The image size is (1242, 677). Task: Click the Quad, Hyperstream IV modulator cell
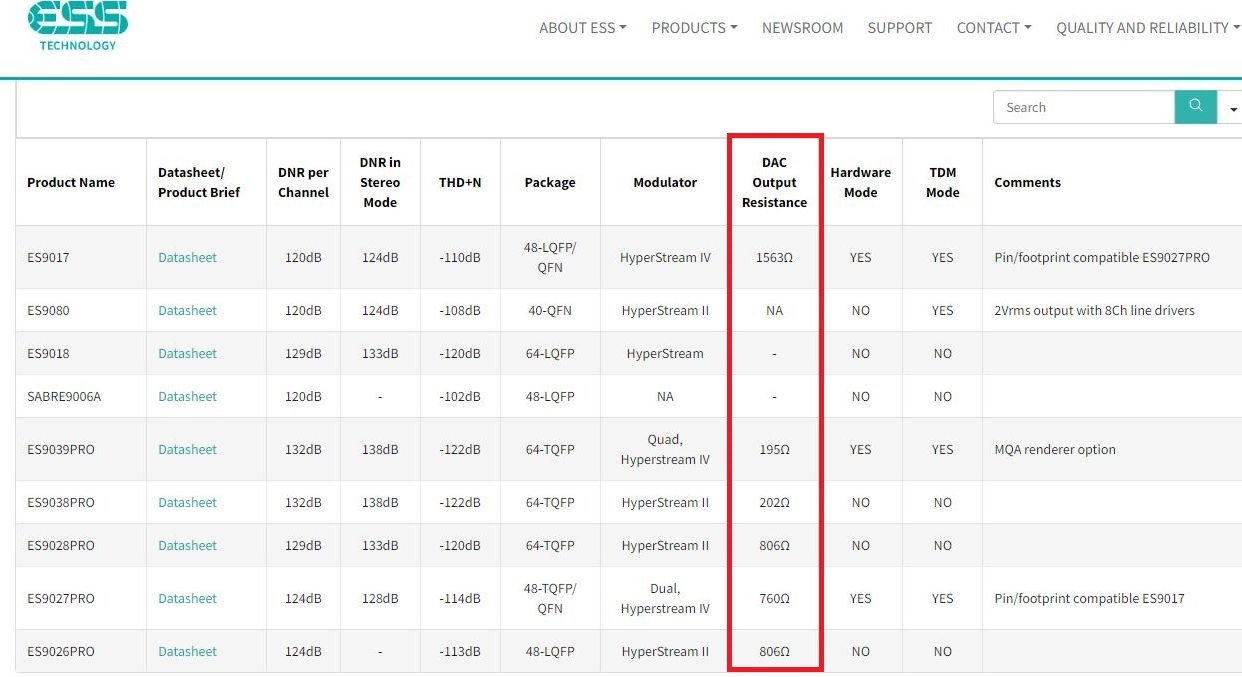[665, 449]
